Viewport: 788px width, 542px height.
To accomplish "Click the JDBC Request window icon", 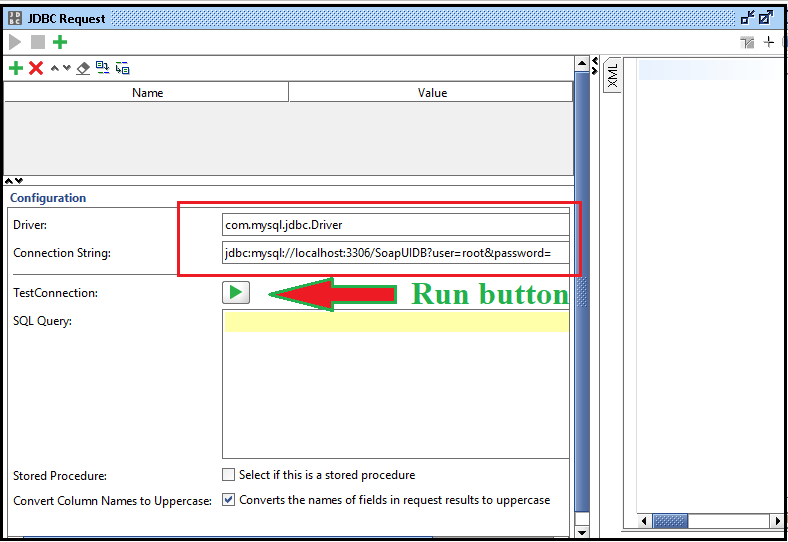I will coord(15,19).
